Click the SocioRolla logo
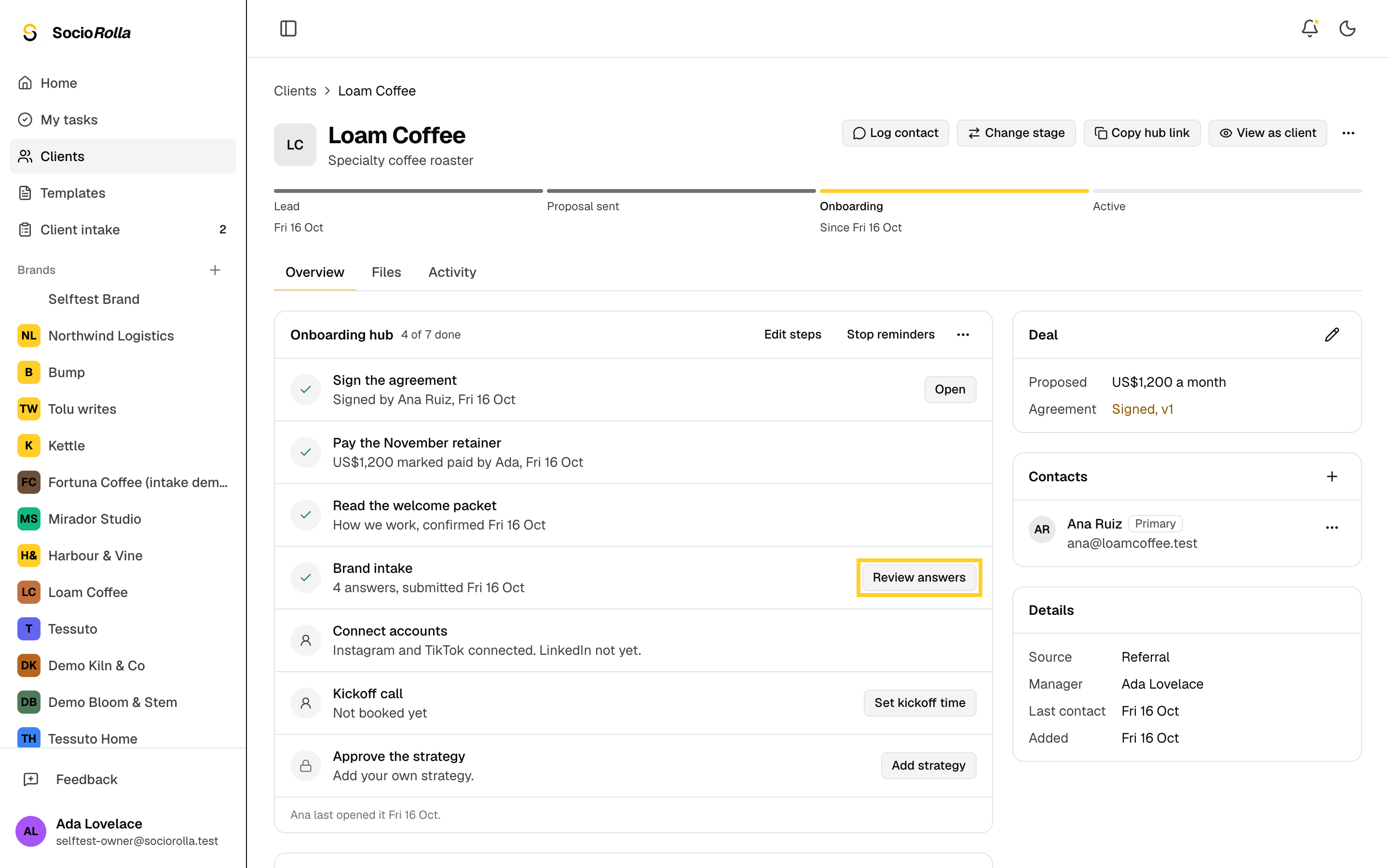 click(x=76, y=33)
